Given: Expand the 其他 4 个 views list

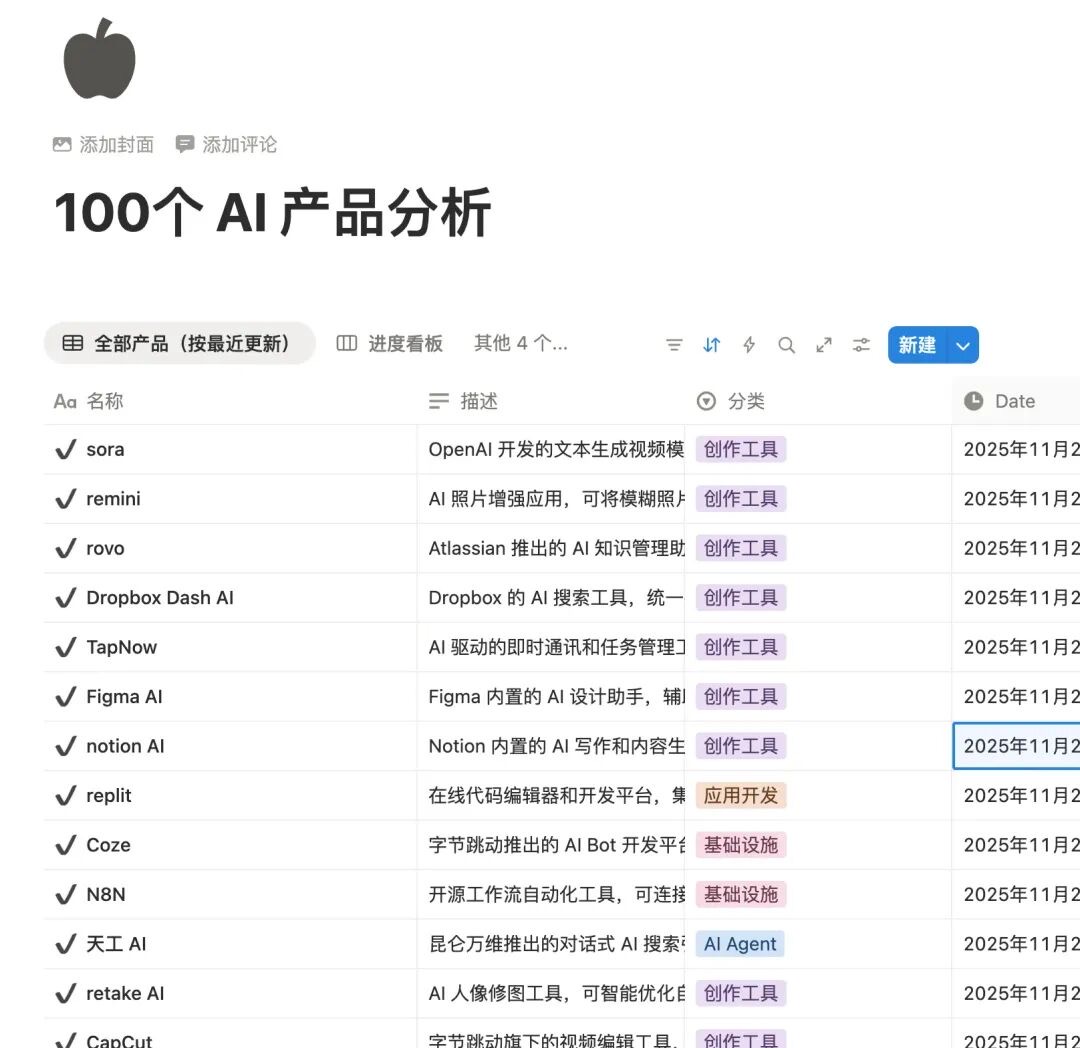Looking at the screenshot, I should (520, 344).
